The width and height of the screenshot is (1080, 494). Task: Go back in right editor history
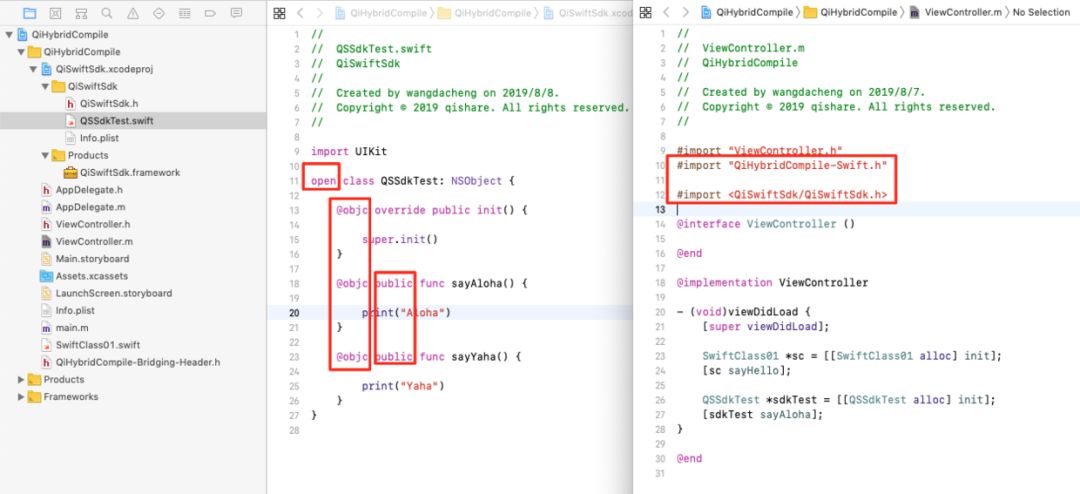click(x=666, y=12)
